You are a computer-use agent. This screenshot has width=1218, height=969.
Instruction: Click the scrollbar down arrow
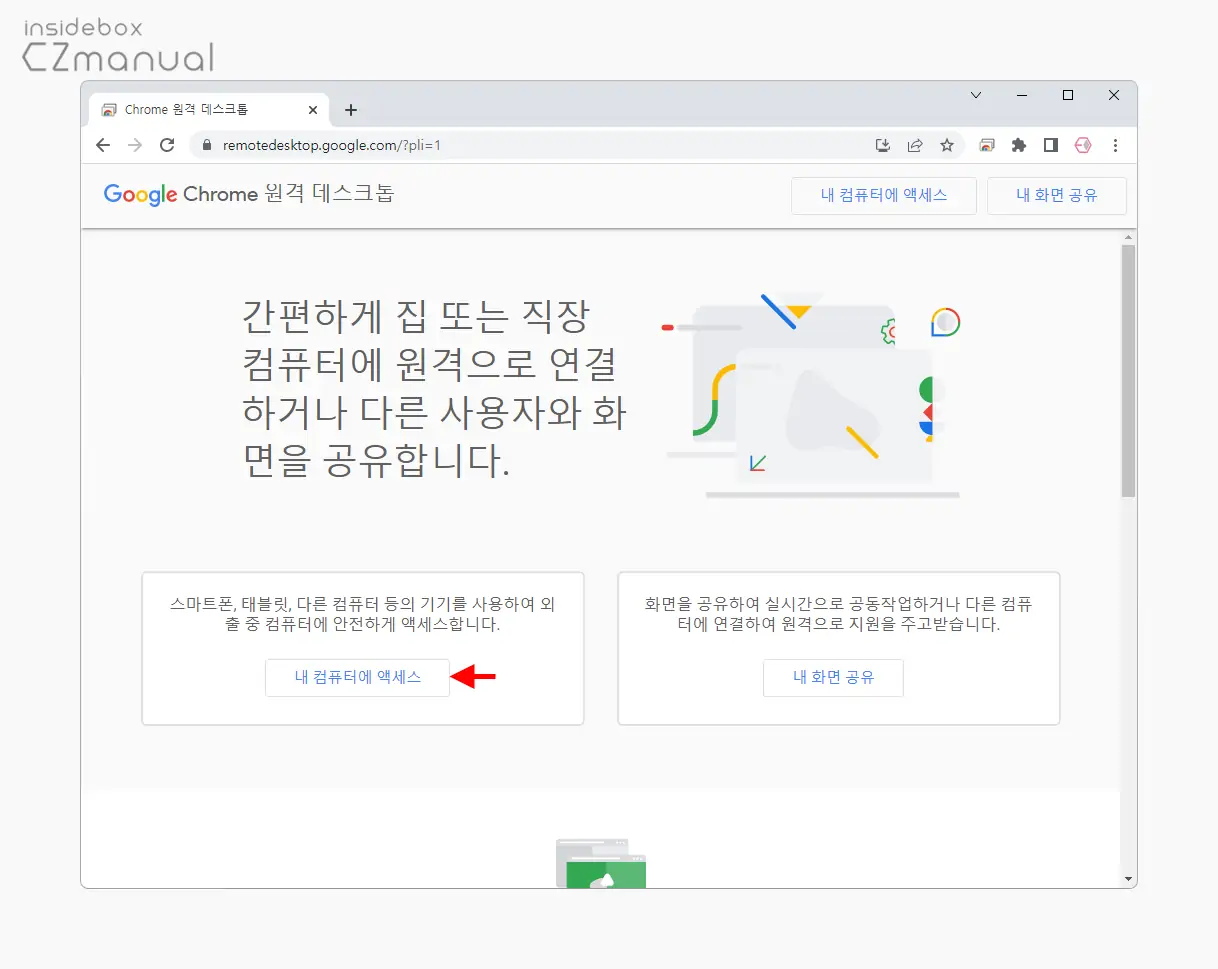click(1129, 879)
